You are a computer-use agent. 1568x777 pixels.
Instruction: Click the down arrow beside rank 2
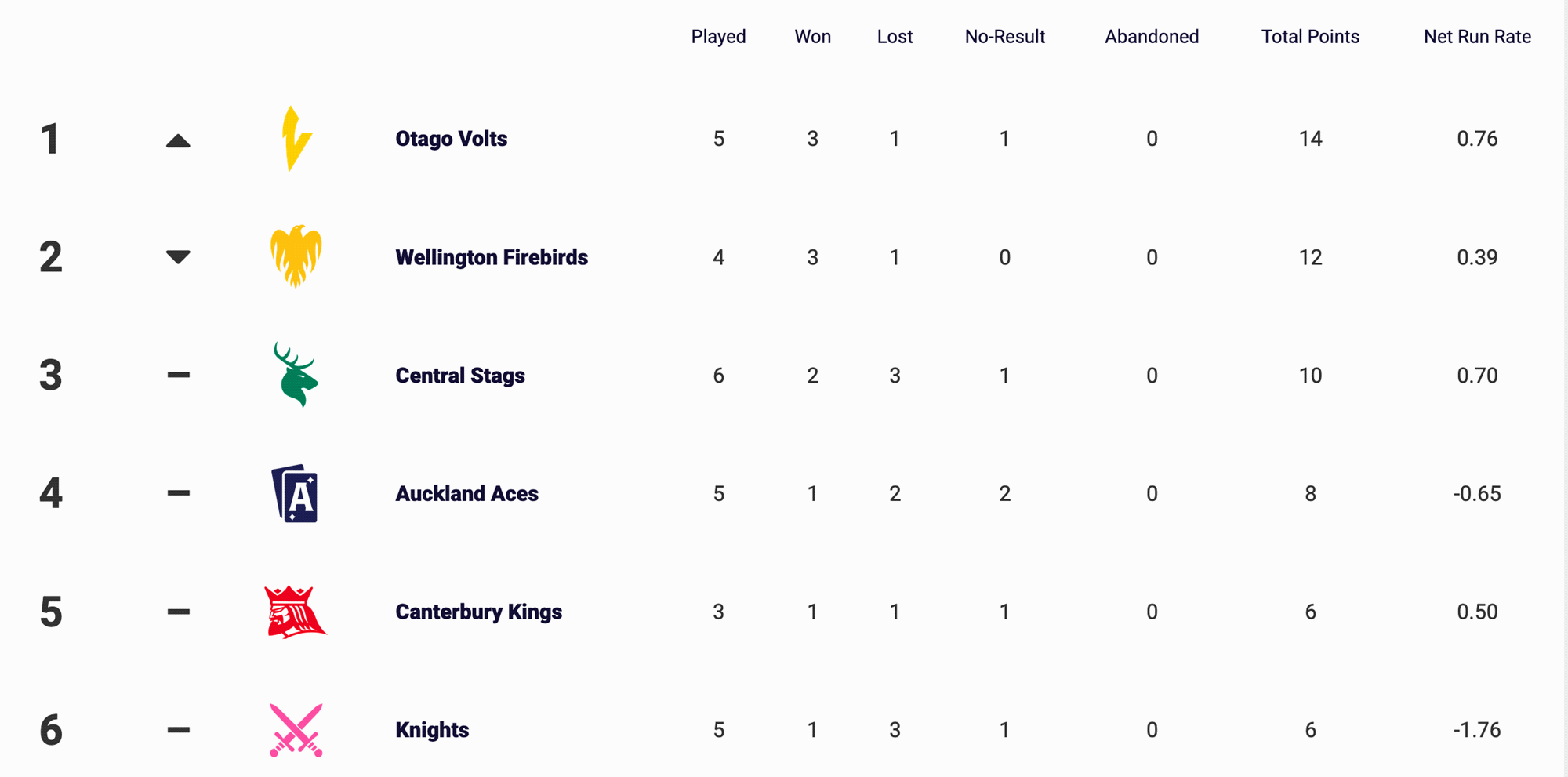point(178,257)
